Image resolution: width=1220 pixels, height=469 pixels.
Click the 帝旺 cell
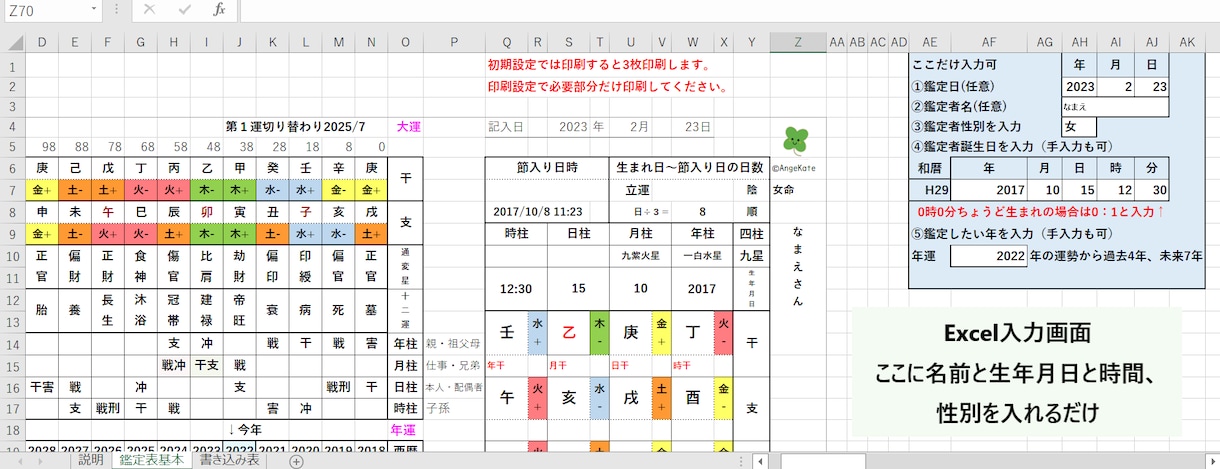(x=238, y=310)
